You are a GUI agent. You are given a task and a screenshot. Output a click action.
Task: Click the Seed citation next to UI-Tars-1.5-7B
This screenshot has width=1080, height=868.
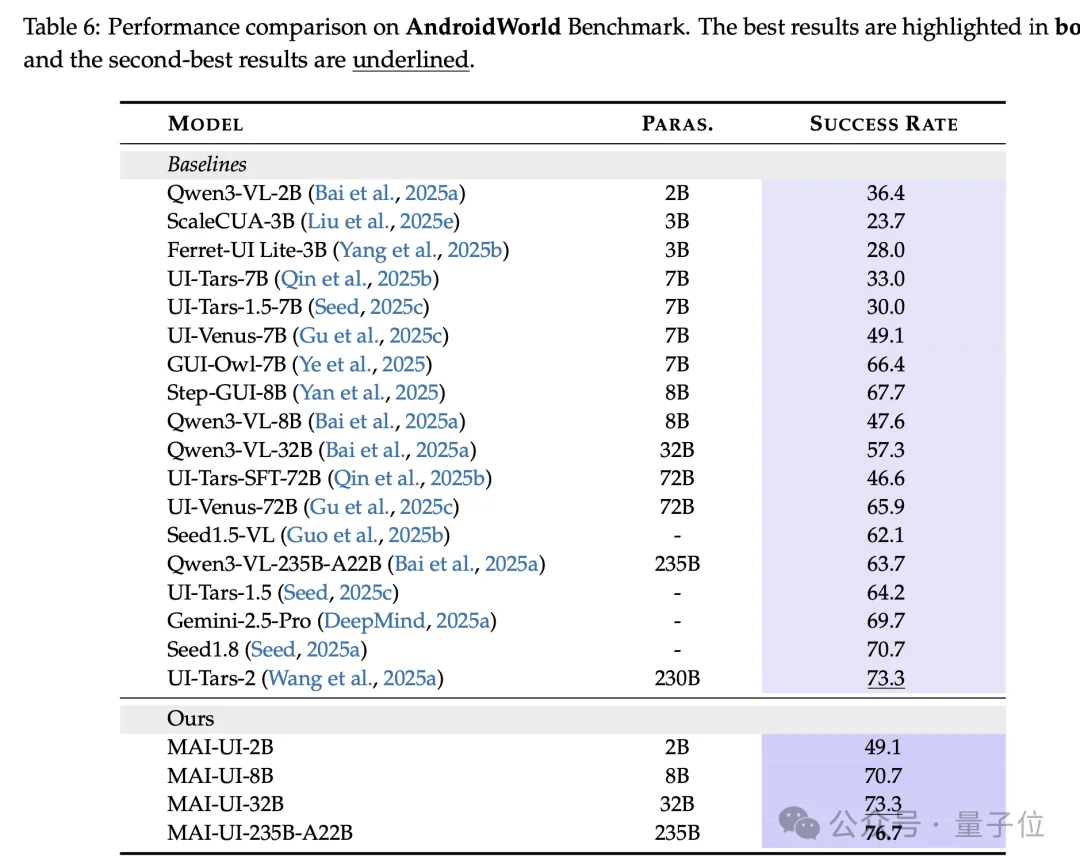tap(336, 307)
